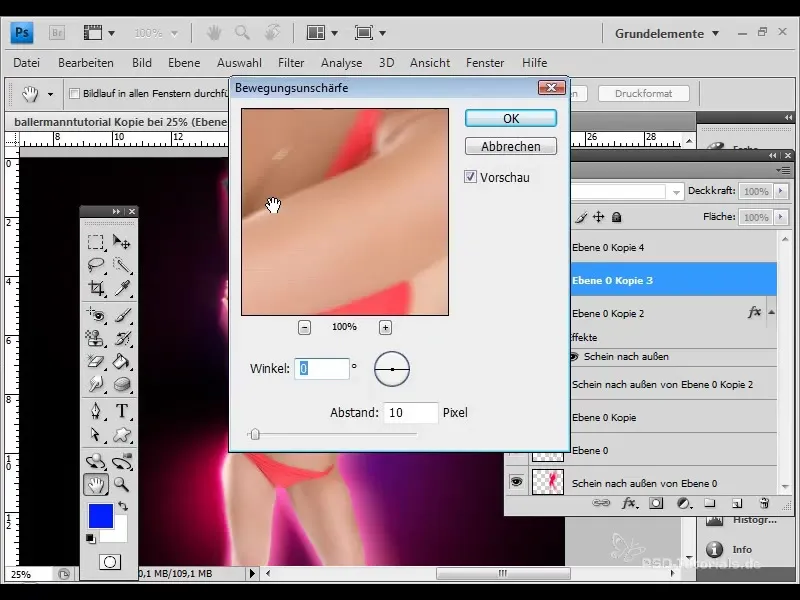Lock image pixels with brush icon
Screen dimensions: 800x600
[x=581, y=217]
